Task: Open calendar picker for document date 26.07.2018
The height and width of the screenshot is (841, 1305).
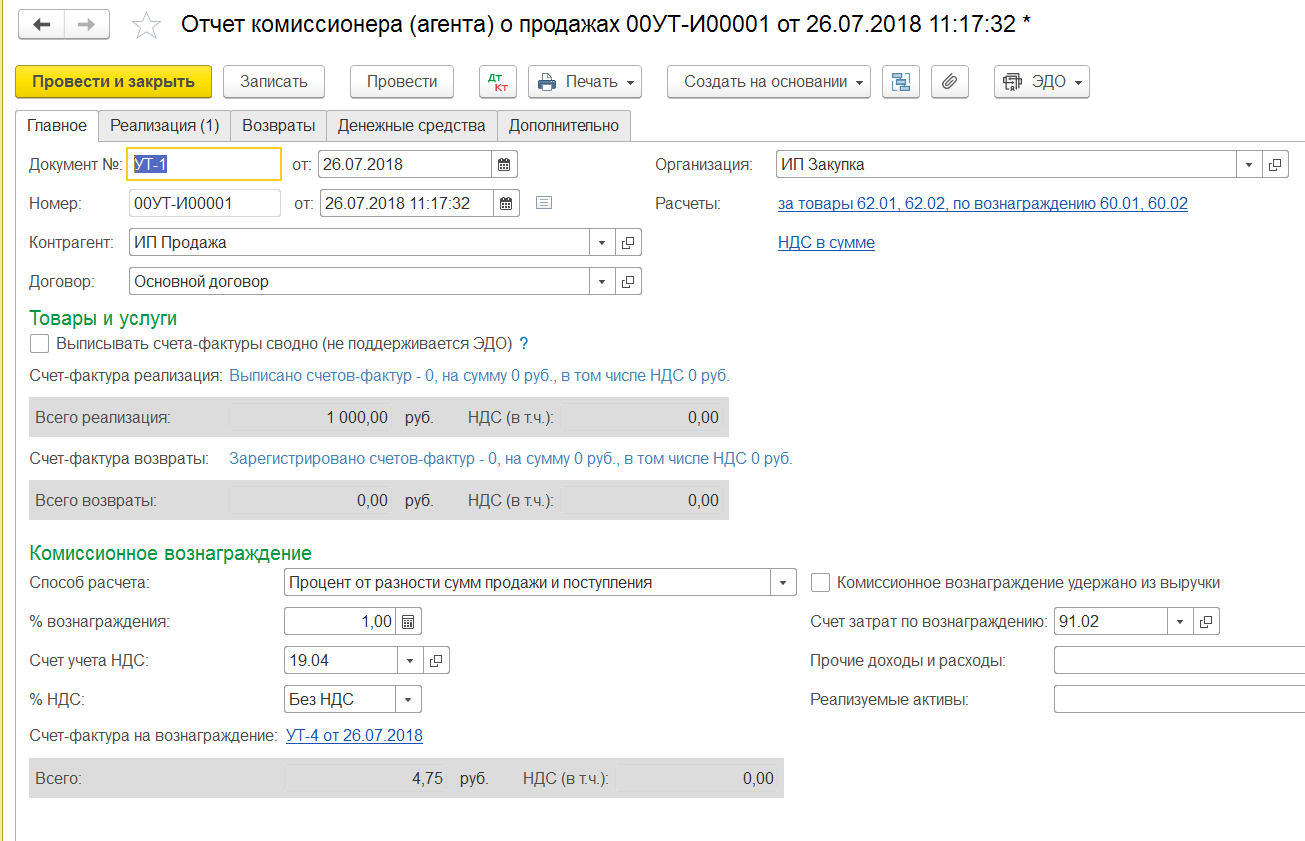Action: 504,164
